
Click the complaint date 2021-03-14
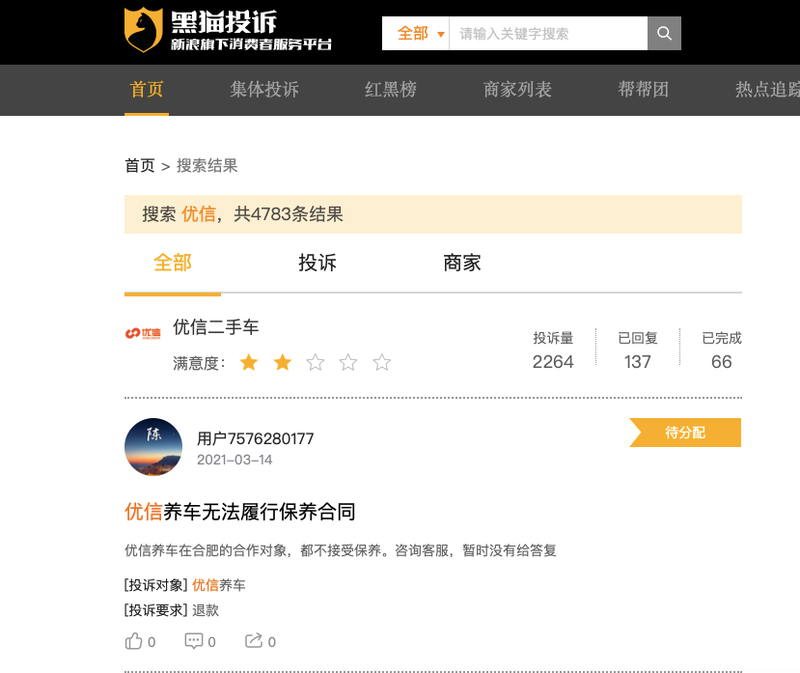point(235,460)
